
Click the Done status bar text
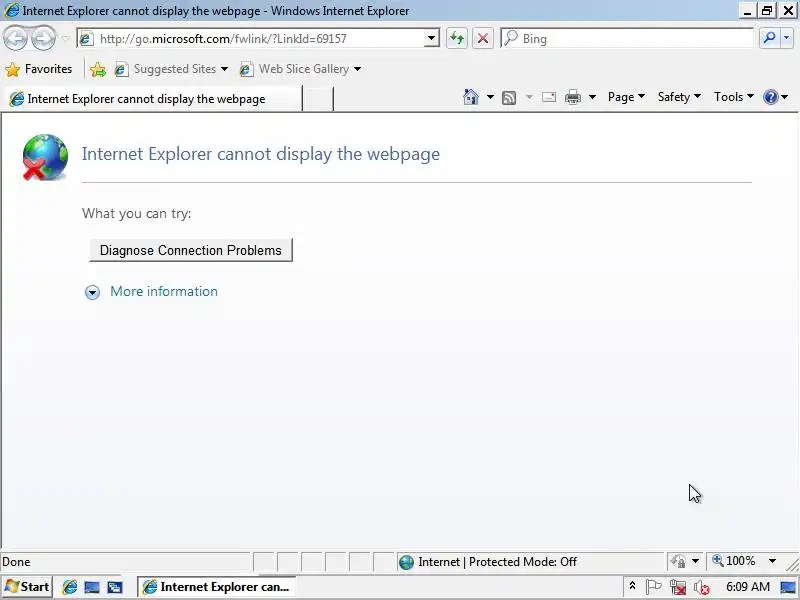(x=16, y=562)
